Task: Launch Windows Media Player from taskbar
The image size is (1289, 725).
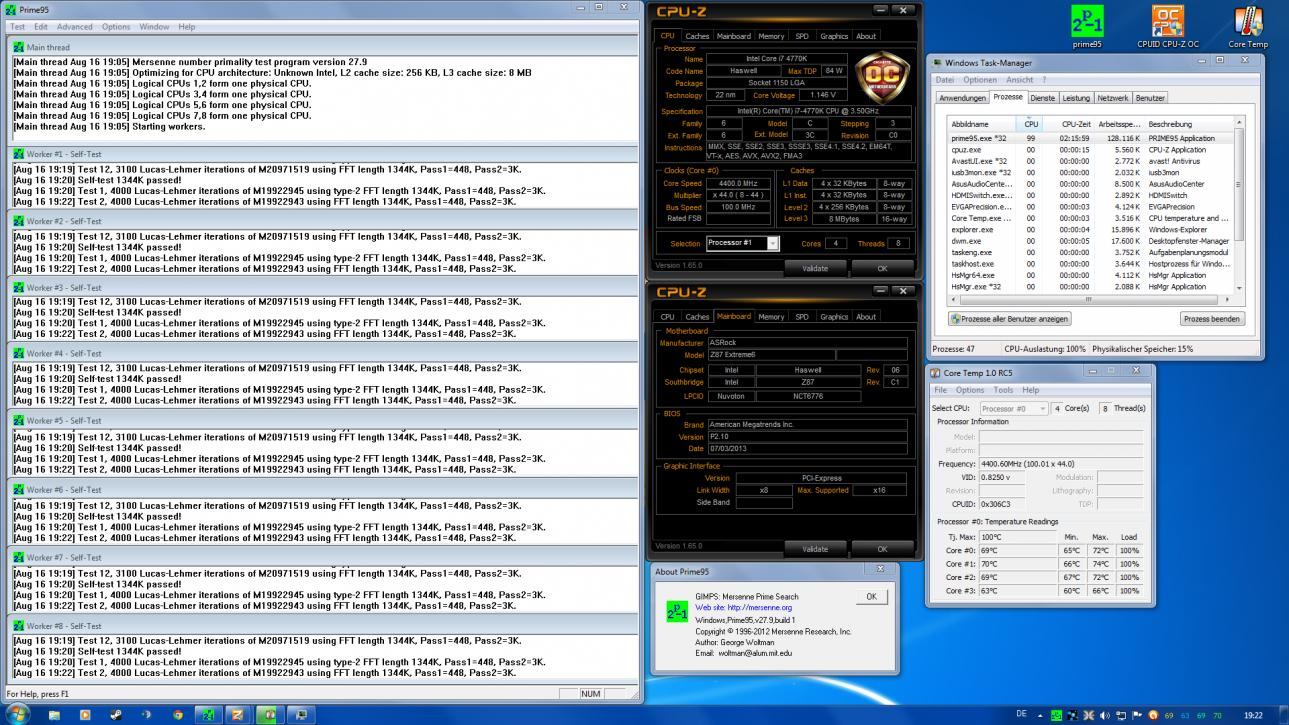Action: coord(84,715)
